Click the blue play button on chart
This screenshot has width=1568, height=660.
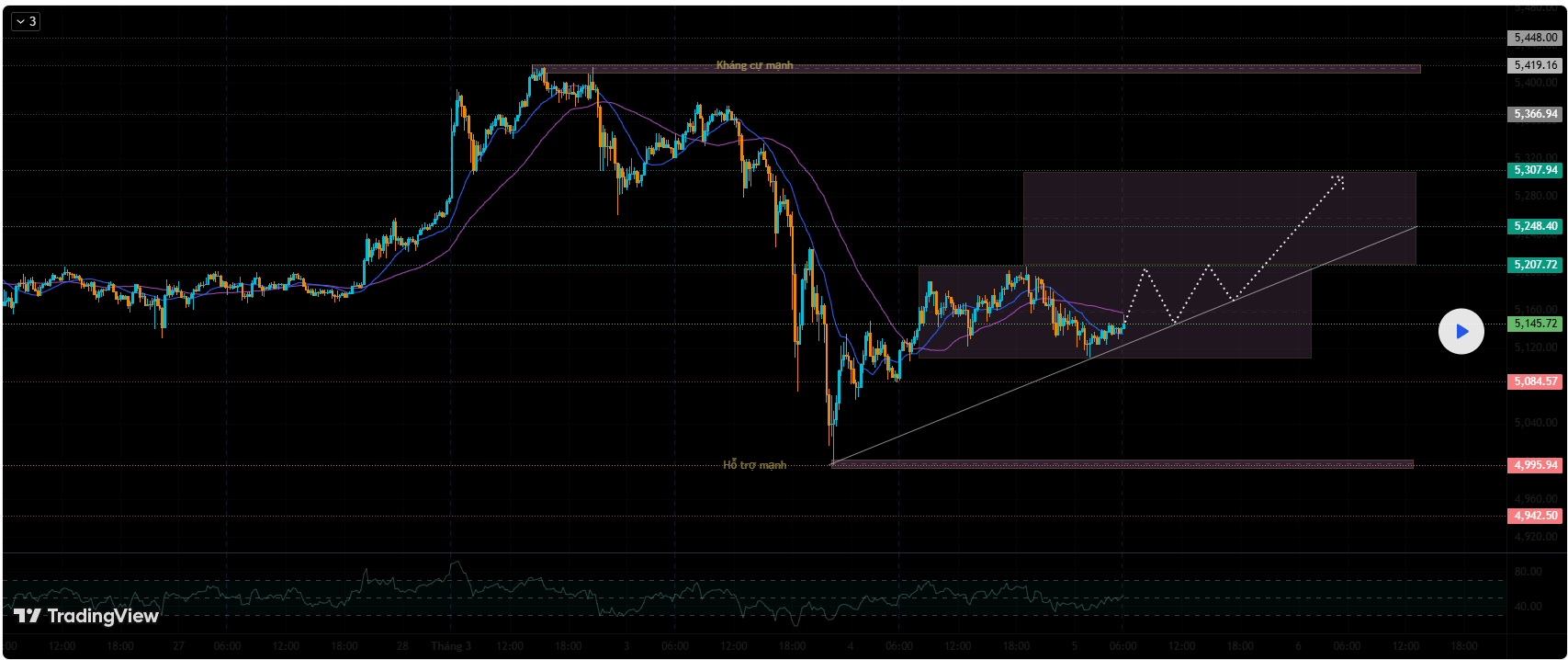click(1461, 332)
